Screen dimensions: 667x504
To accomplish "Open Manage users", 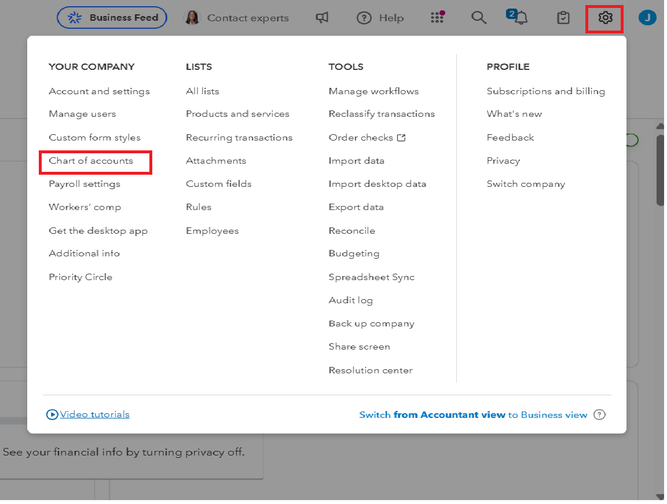I will [x=82, y=114].
